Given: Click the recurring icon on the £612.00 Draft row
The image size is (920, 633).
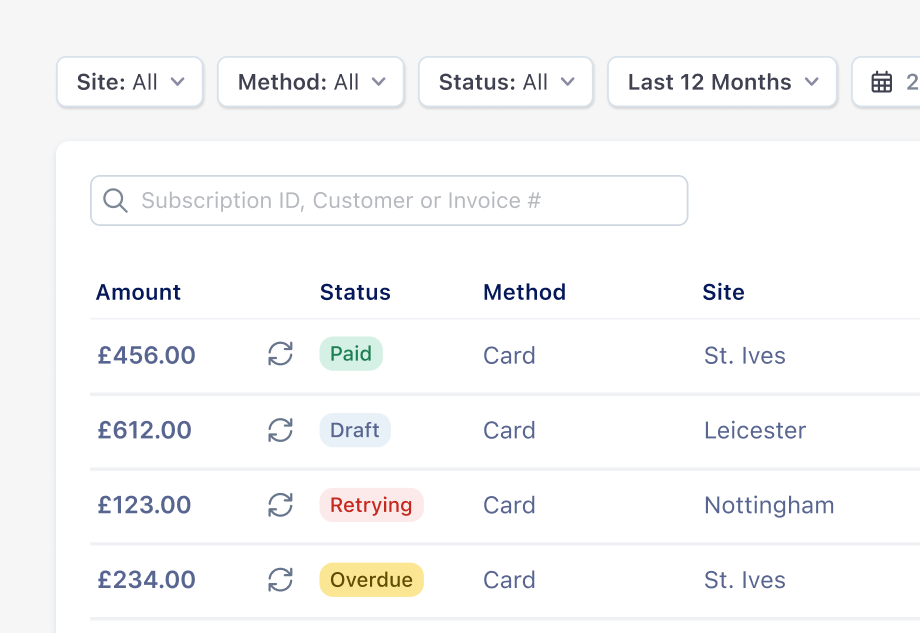Looking at the screenshot, I should pyautogui.click(x=279, y=430).
